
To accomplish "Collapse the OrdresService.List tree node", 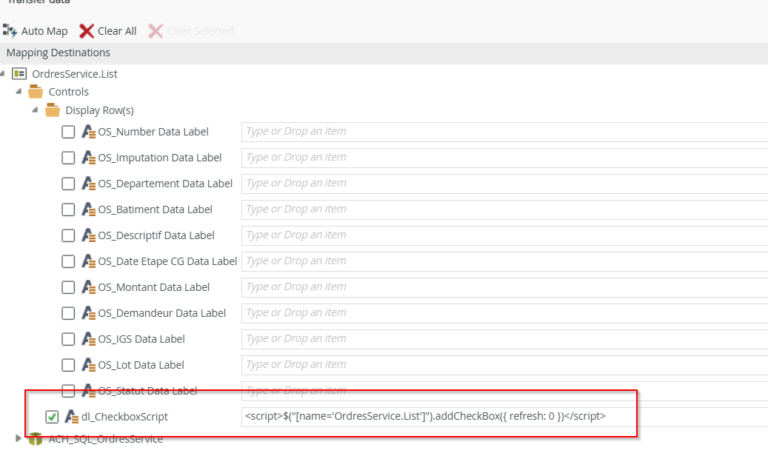I will tap(5, 73).
